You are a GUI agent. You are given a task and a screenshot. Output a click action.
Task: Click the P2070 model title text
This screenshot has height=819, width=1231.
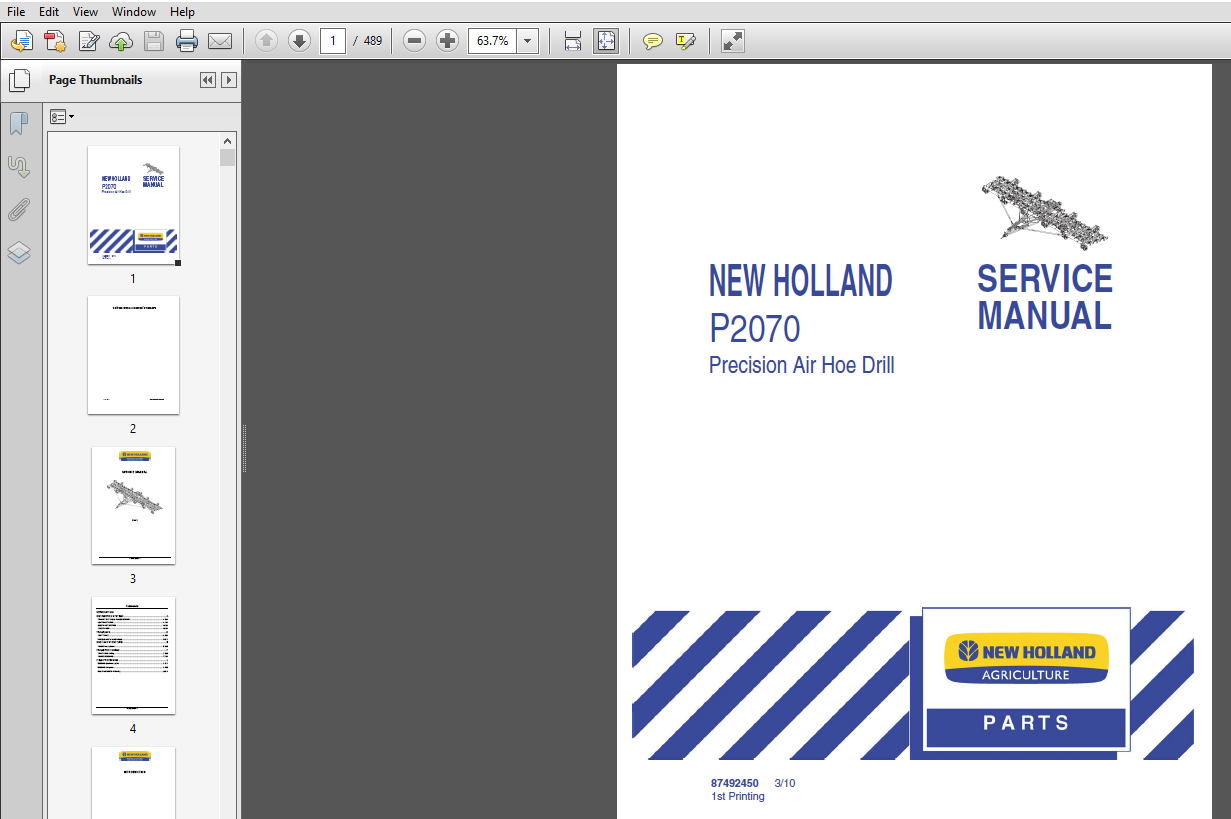click(755, 329)
